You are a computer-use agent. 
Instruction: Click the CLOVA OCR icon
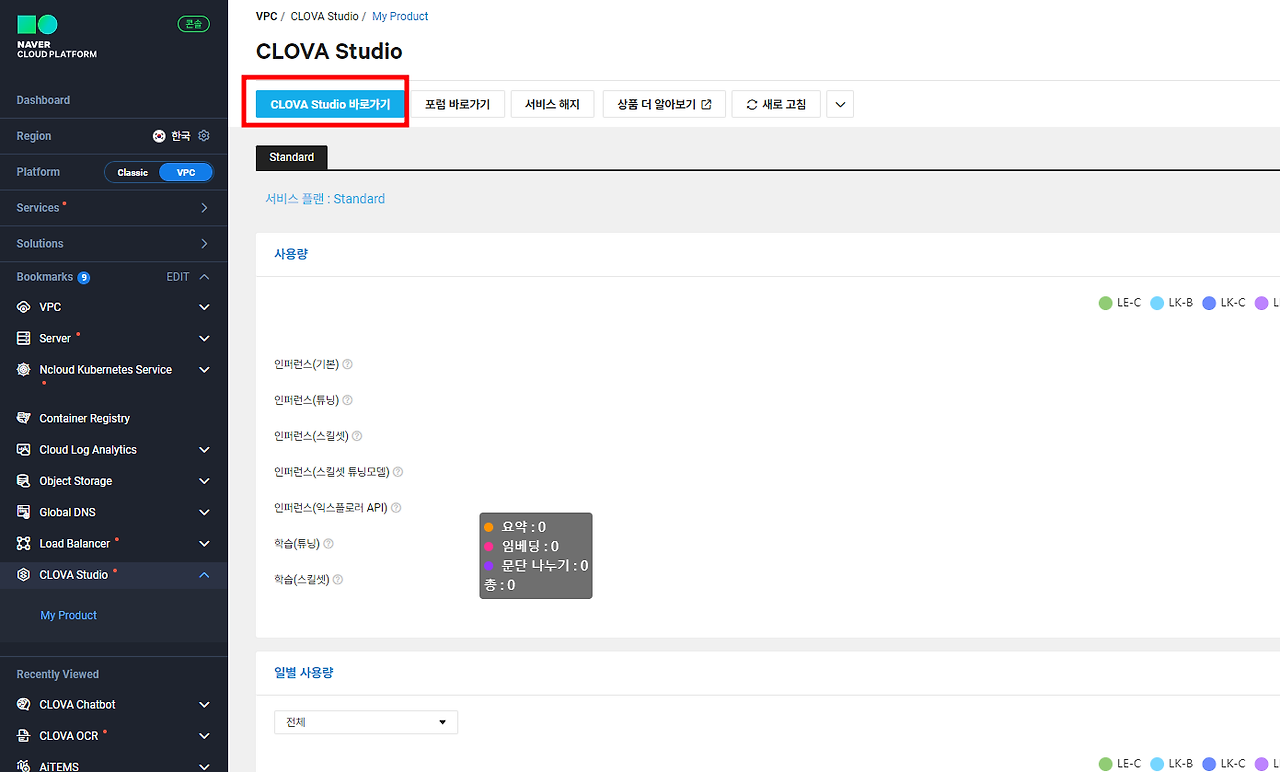tap(24, 736)
